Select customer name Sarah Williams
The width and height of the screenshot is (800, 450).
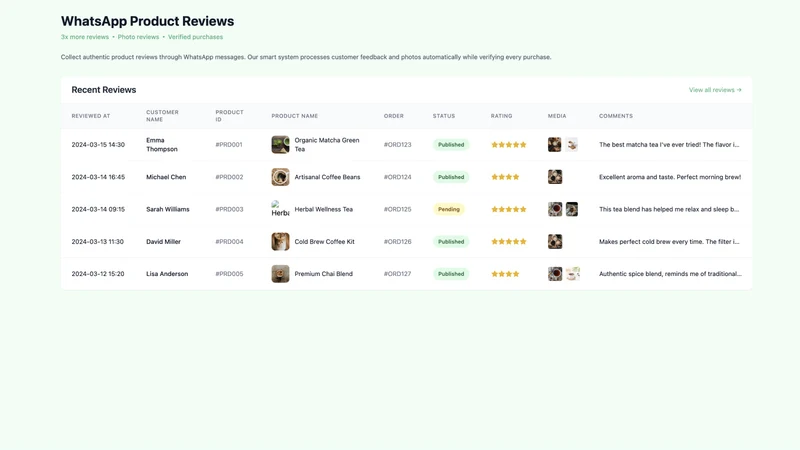click(167, 209)
